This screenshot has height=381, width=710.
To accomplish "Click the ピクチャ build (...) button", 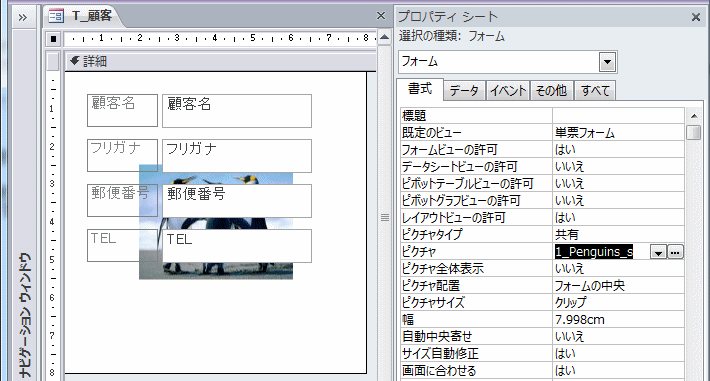I will click(675, 252).
